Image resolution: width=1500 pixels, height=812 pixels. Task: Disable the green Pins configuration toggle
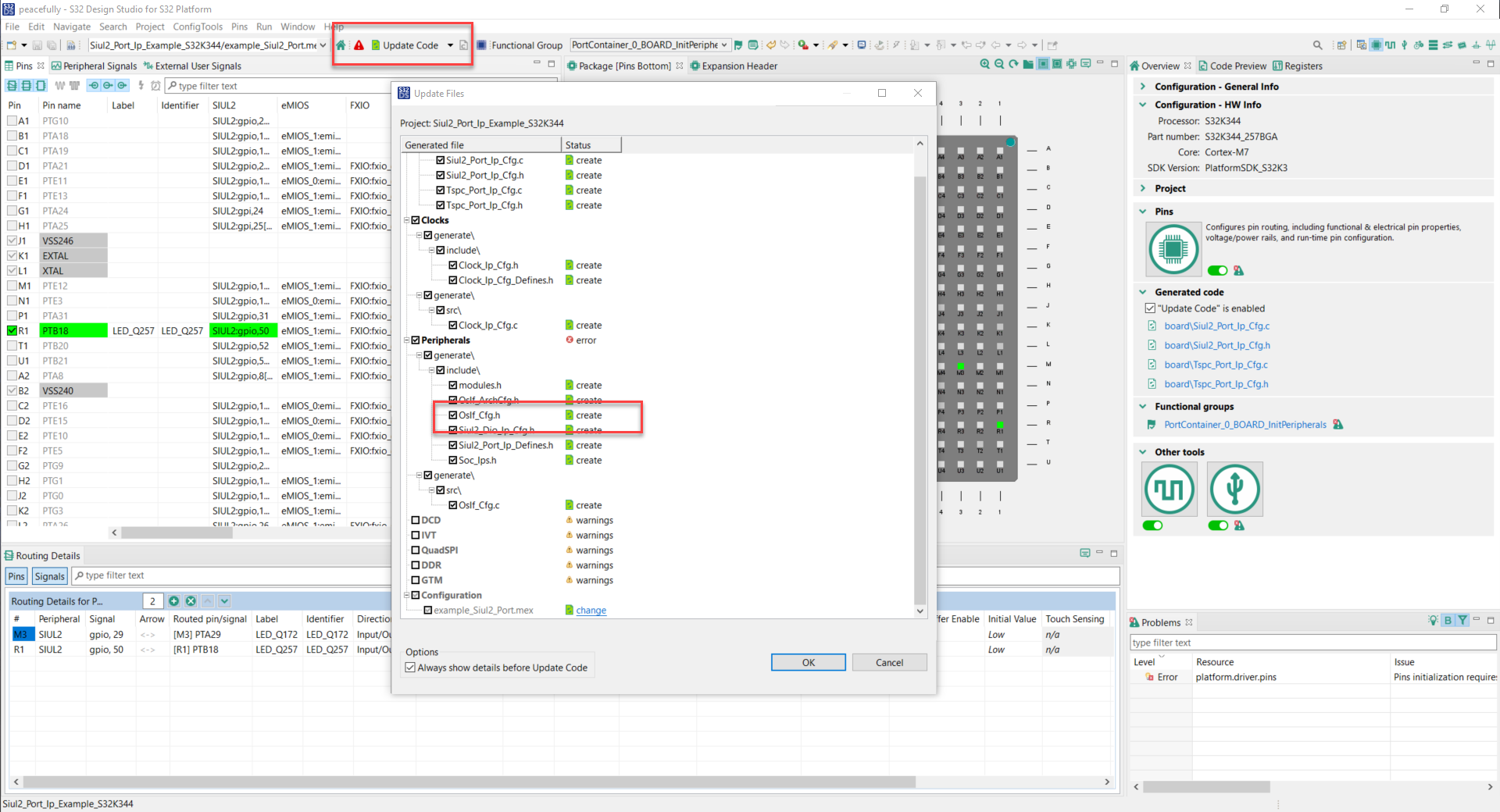point(1217,270)
